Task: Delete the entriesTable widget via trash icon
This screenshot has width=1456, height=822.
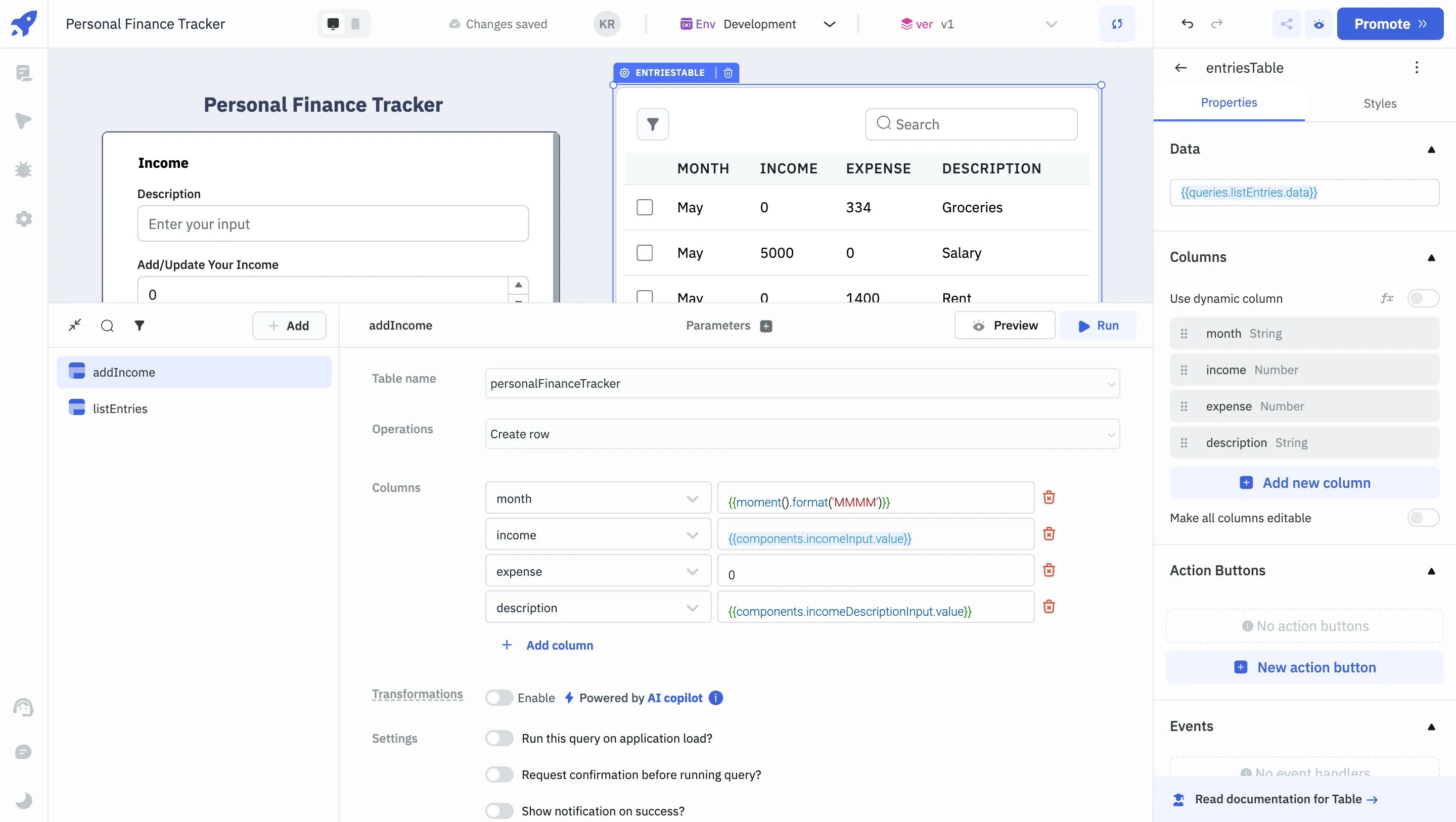Action: pyautogui.click(x=728, y=73)
